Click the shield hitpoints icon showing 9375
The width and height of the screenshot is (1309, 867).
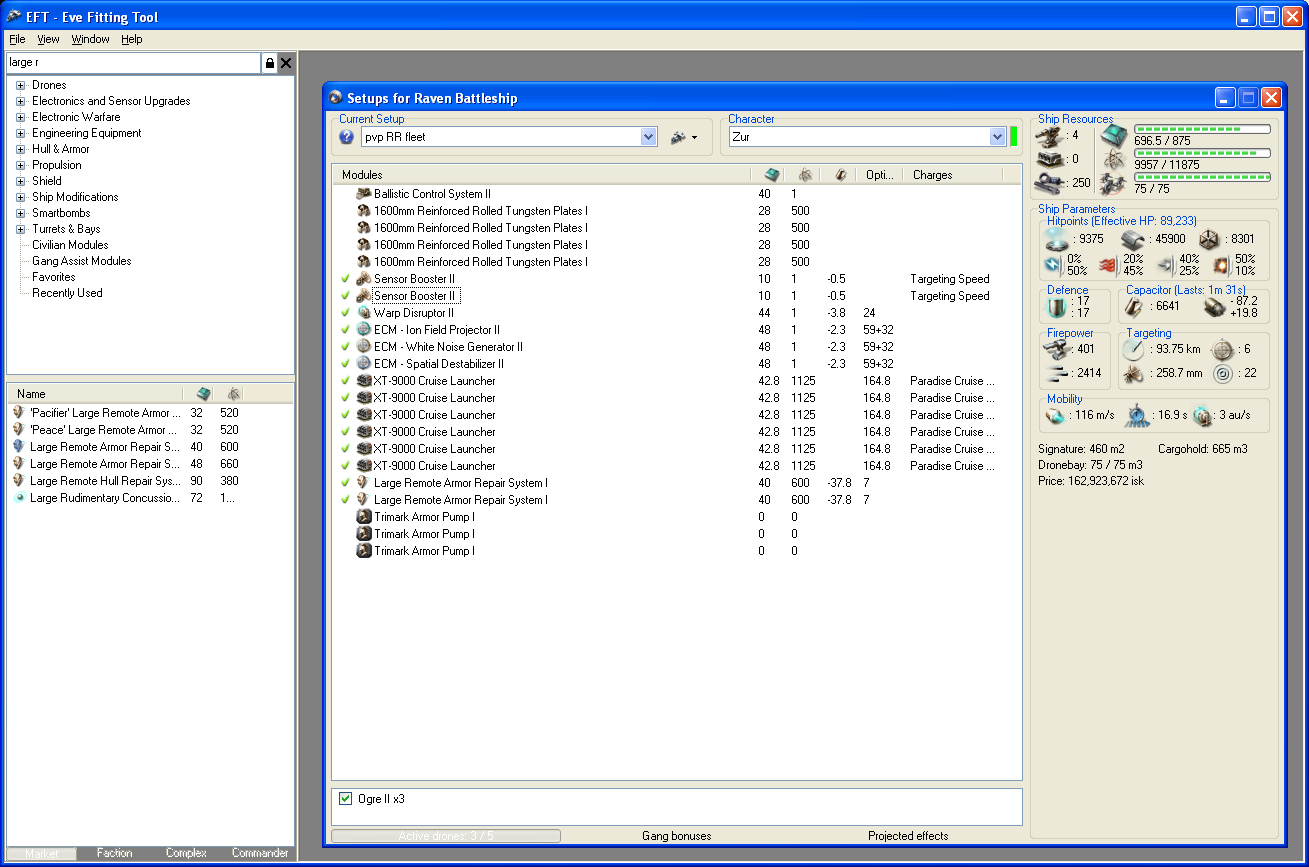click(x=1057, y=239)
